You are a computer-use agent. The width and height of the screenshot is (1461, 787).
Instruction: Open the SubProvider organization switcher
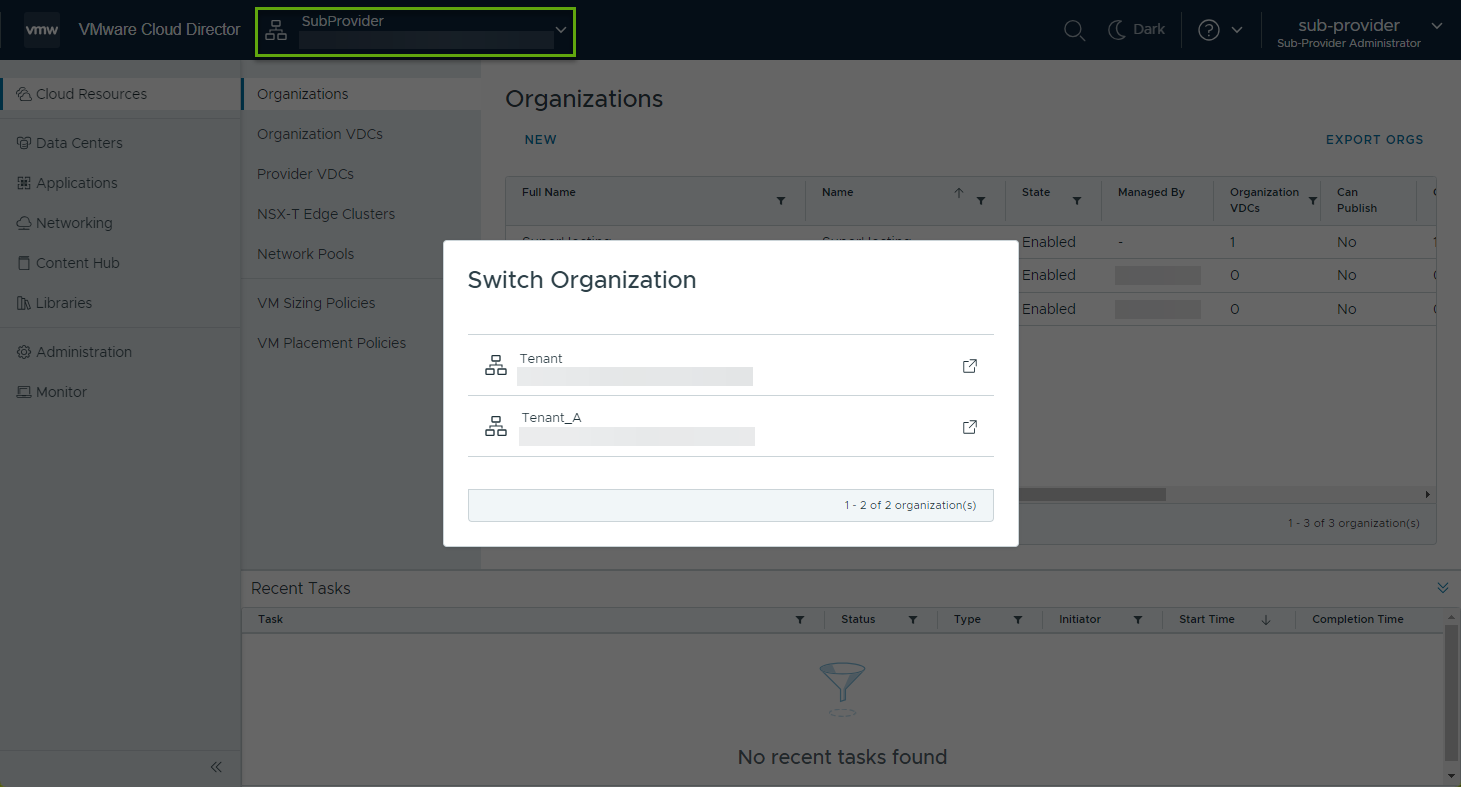pos(415,31)
